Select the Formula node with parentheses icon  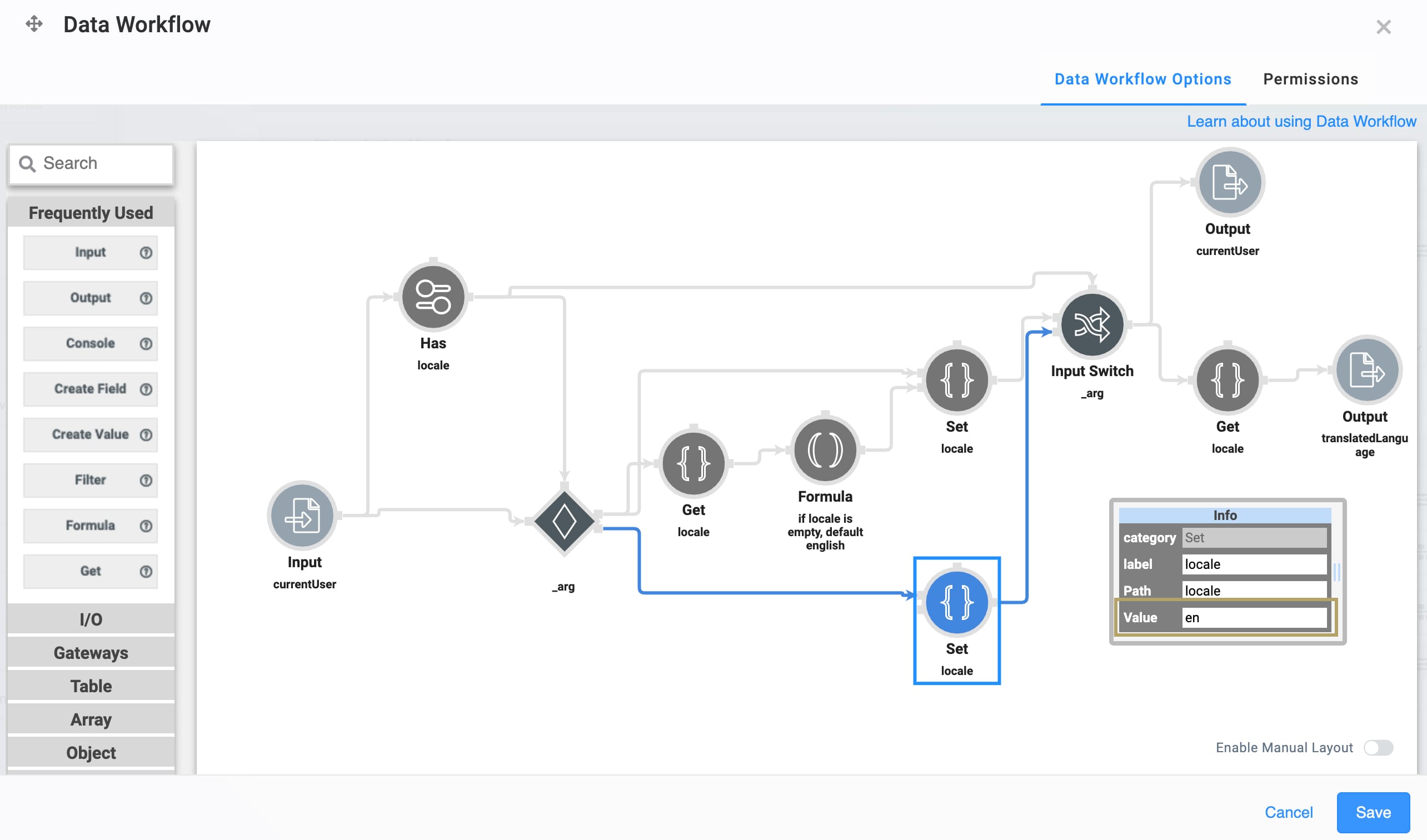pos(825,450)
